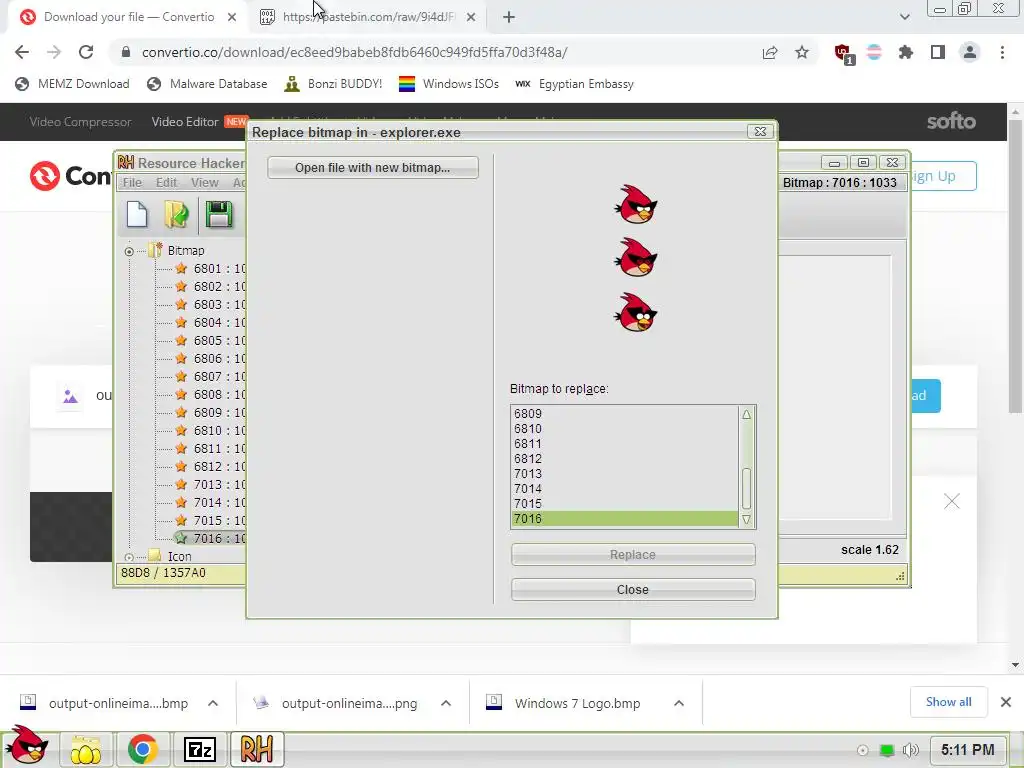Click the grayed Replace button
The height and width of the screenshot is (768, 1024).
click(x=633, y=554)
